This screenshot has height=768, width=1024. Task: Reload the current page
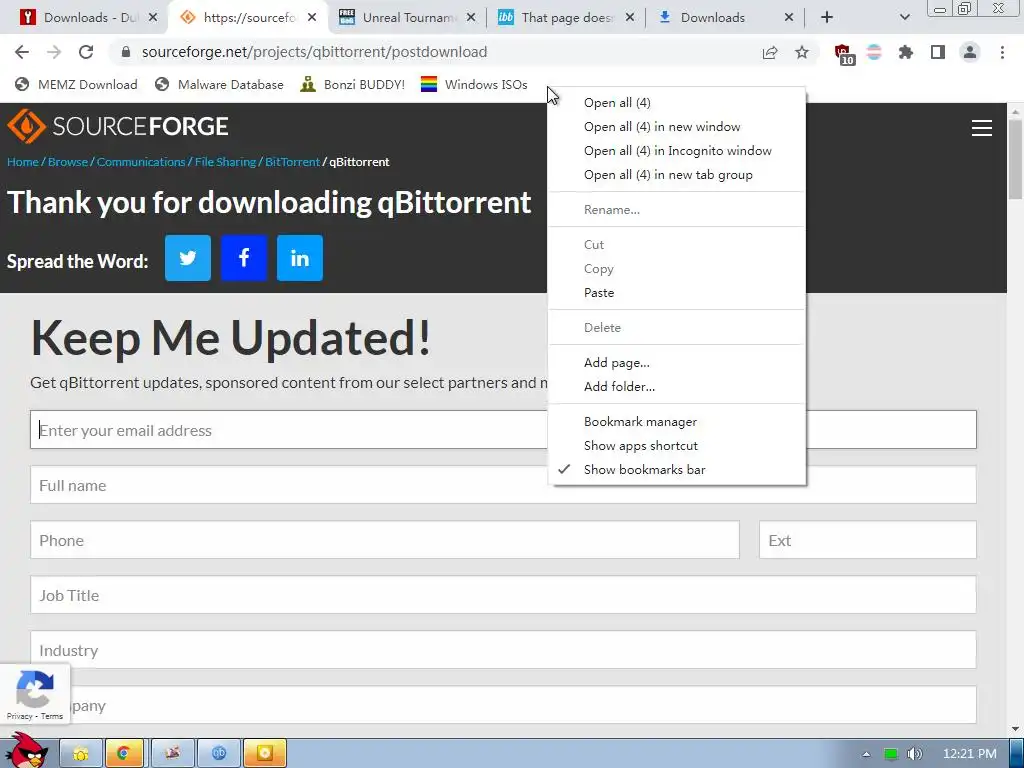click(x=86, y=52)
